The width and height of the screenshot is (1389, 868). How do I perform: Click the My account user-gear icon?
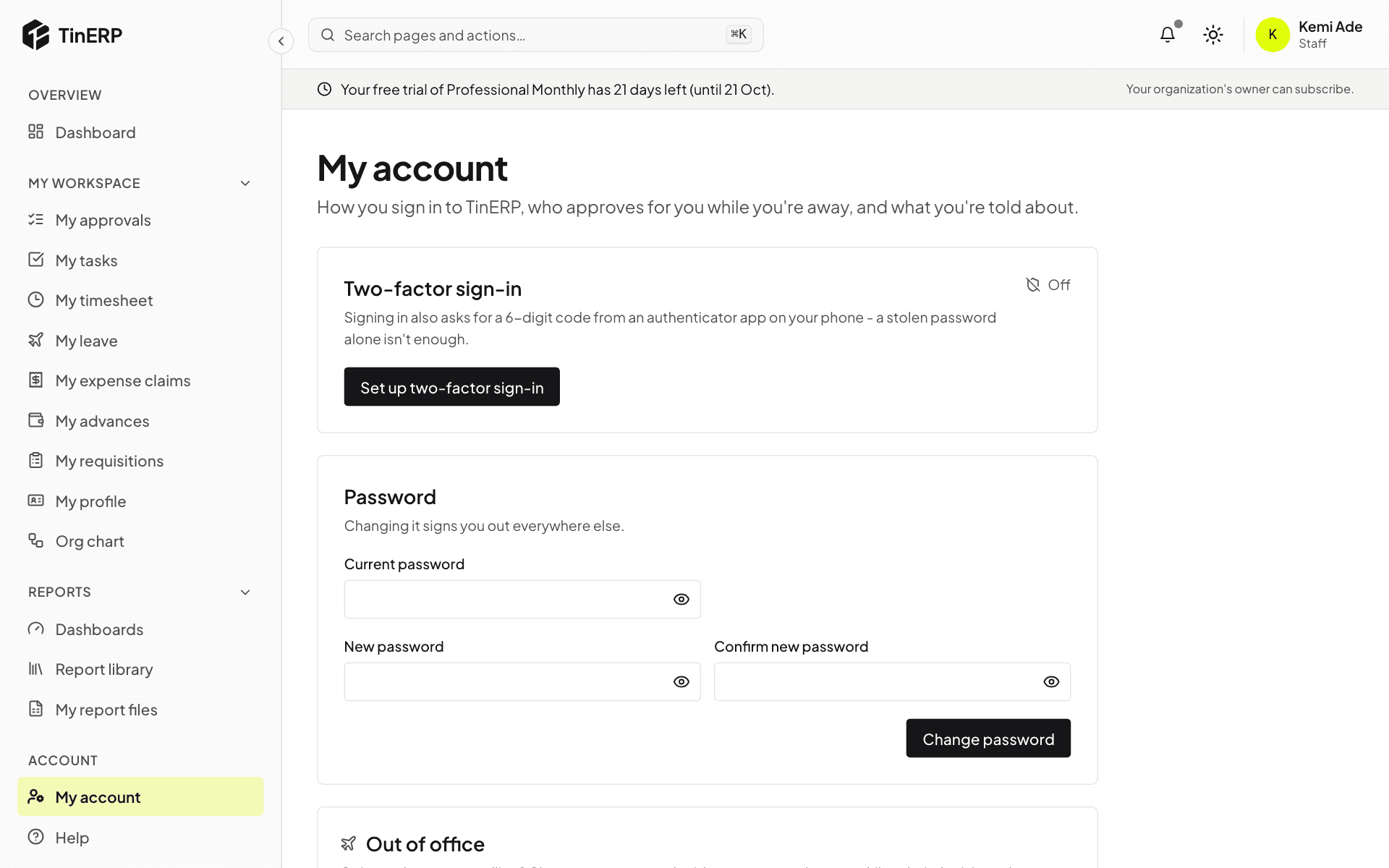pyautogui.click(x=35, y=796)
